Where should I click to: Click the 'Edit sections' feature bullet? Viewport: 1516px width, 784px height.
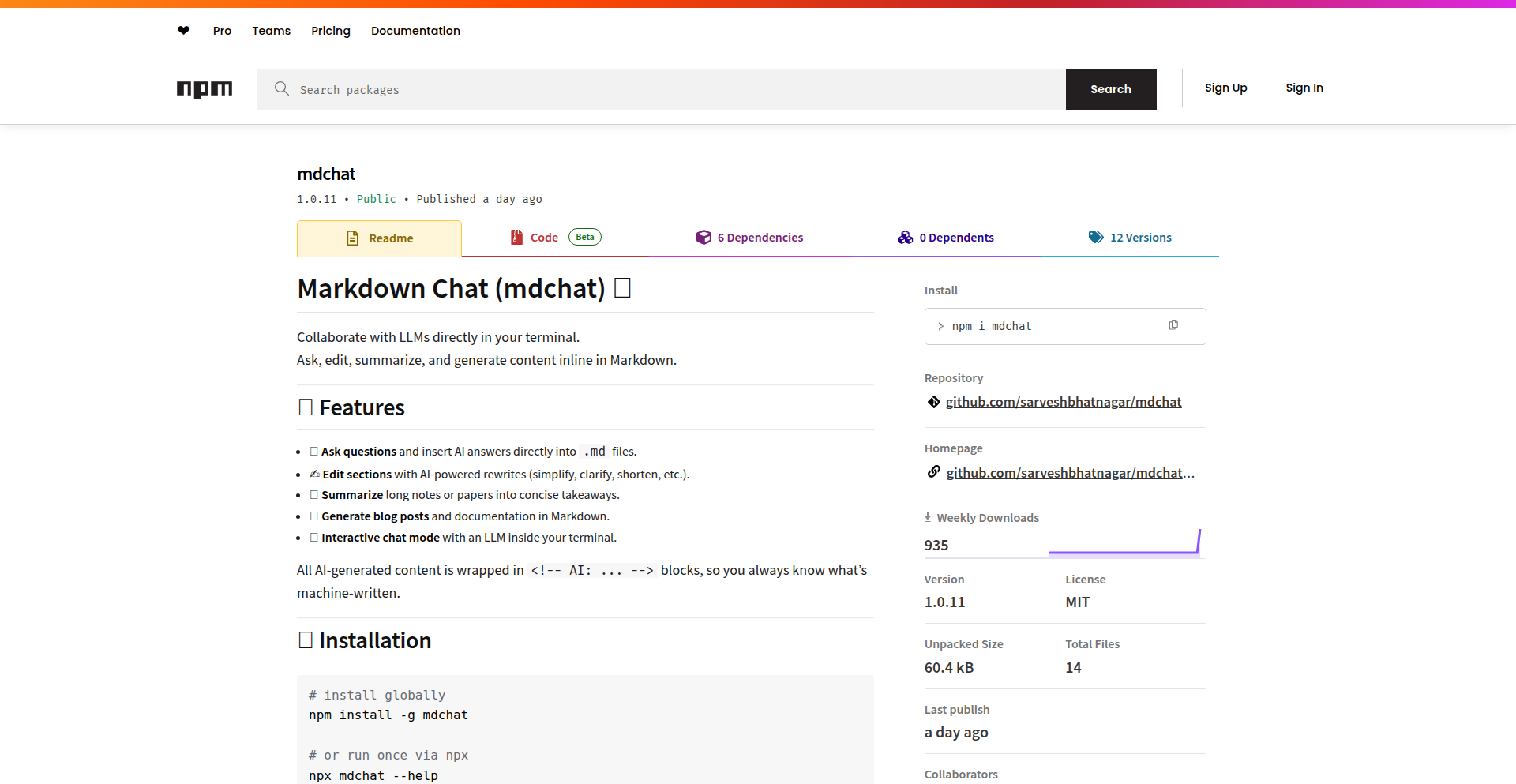coord(499,475)
